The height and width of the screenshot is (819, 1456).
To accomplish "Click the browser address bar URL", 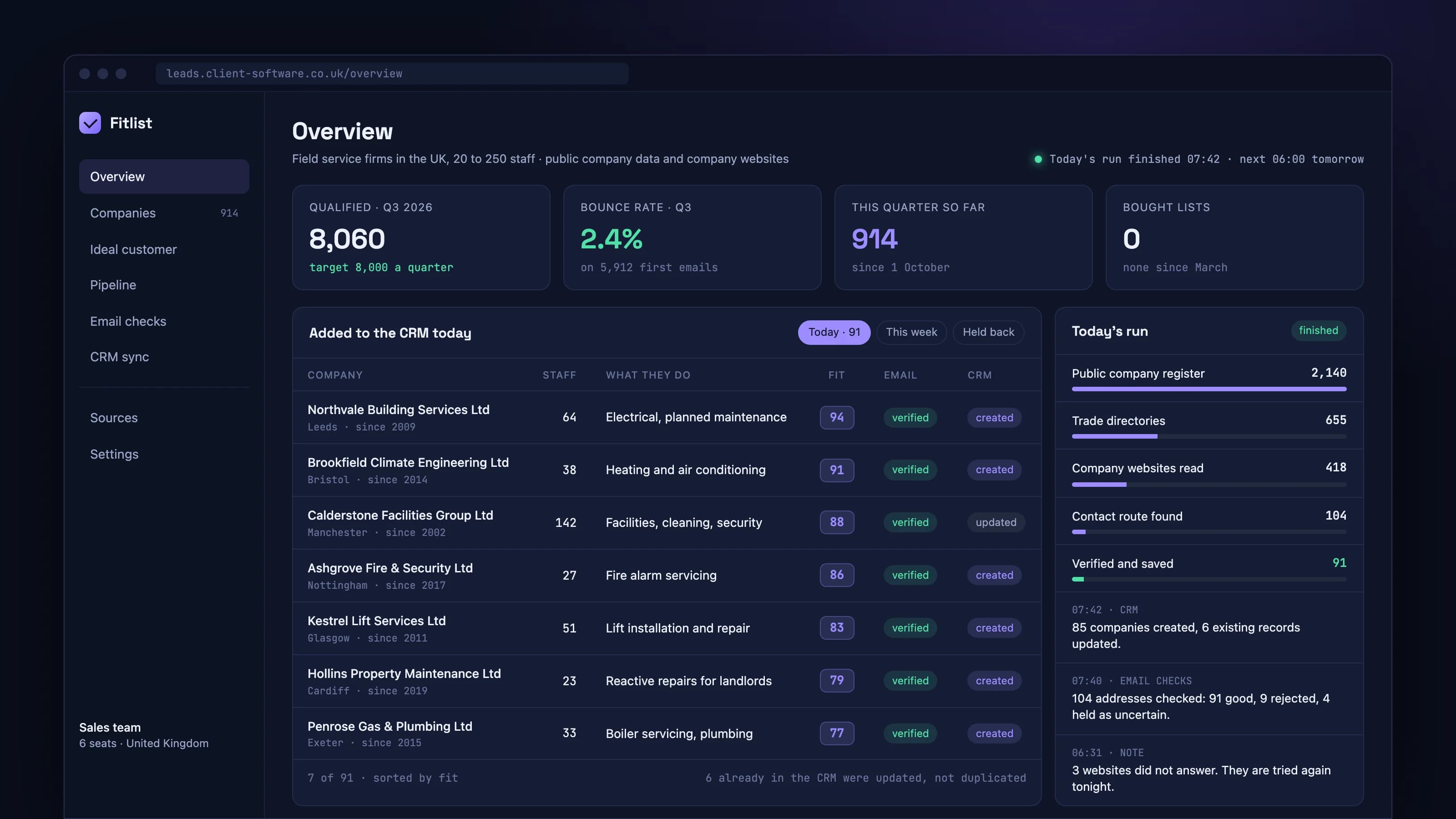I will 392,73.
